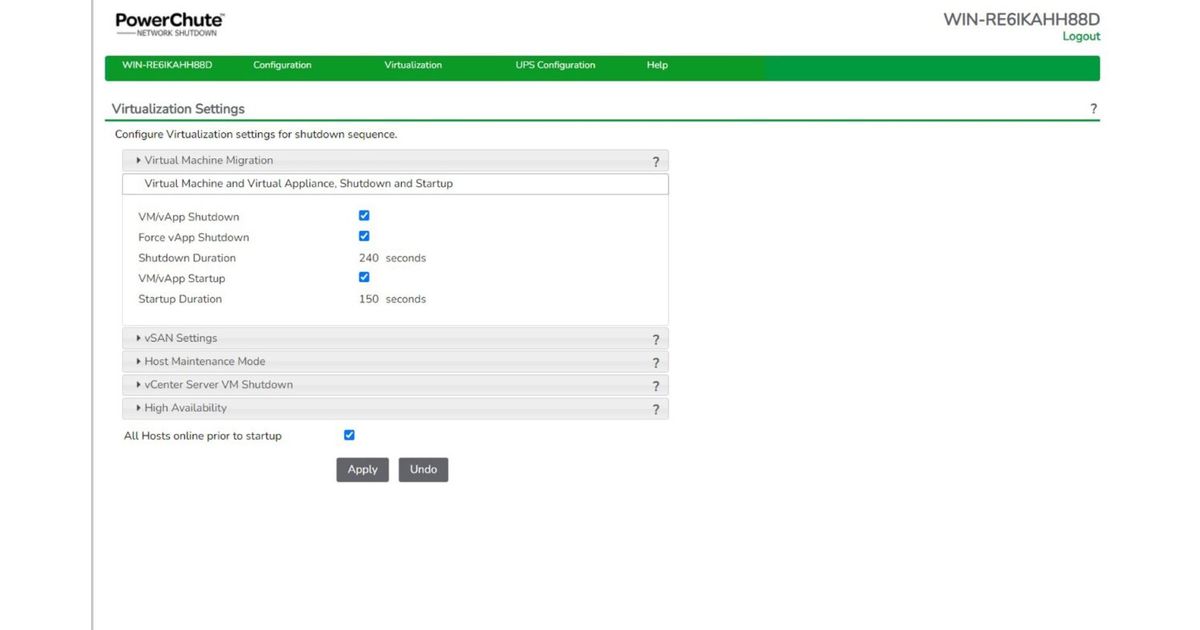This screenshot has width=1200, height=630.
Task: Click the Logout link
Action: click(1081, 36)
